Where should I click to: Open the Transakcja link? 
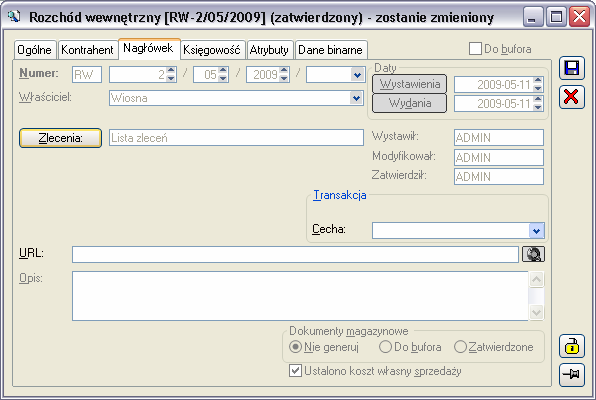click(x=339, y=195)
